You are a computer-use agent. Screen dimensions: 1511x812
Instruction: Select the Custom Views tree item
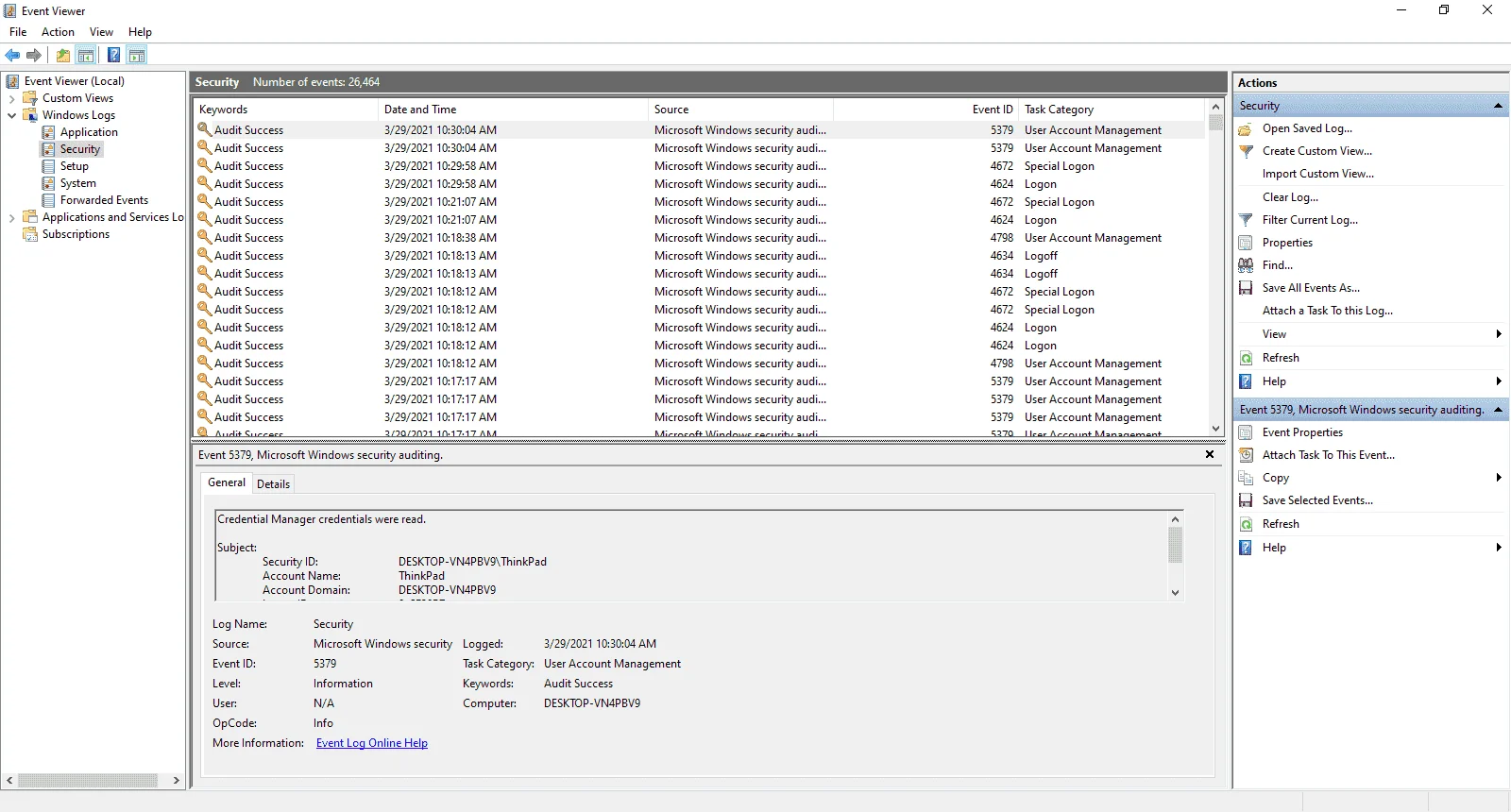coord(77,98)
